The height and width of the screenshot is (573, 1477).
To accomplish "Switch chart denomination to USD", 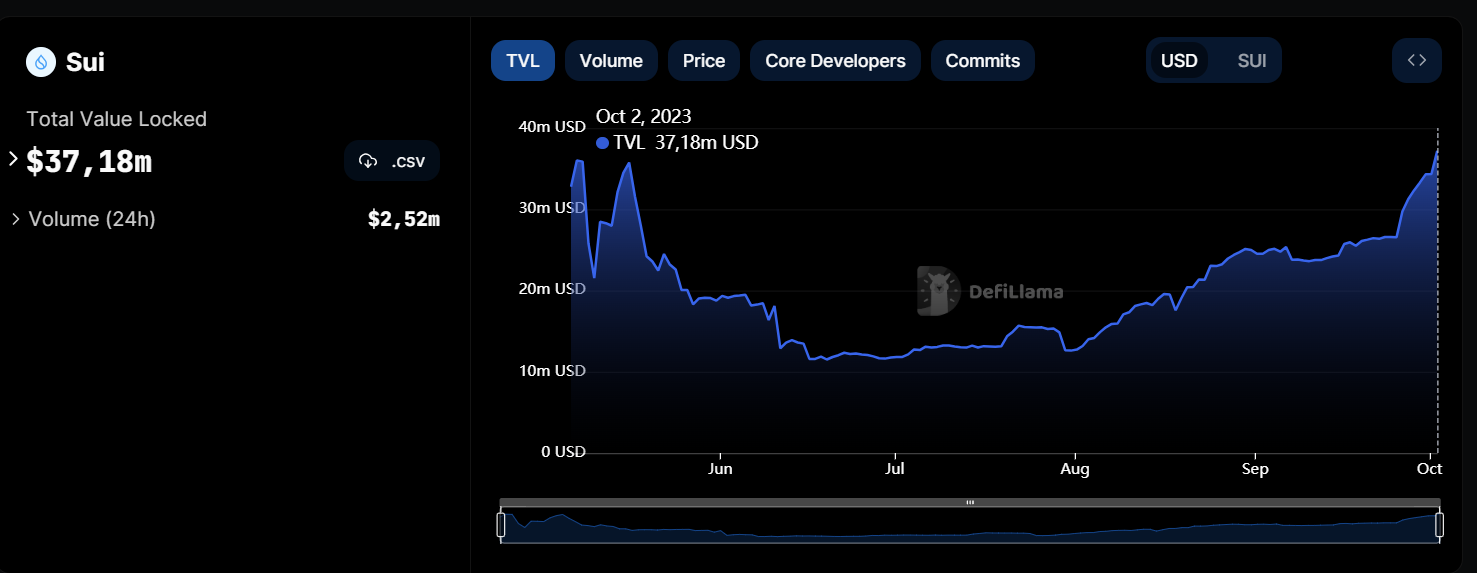I will point(1179,61).
